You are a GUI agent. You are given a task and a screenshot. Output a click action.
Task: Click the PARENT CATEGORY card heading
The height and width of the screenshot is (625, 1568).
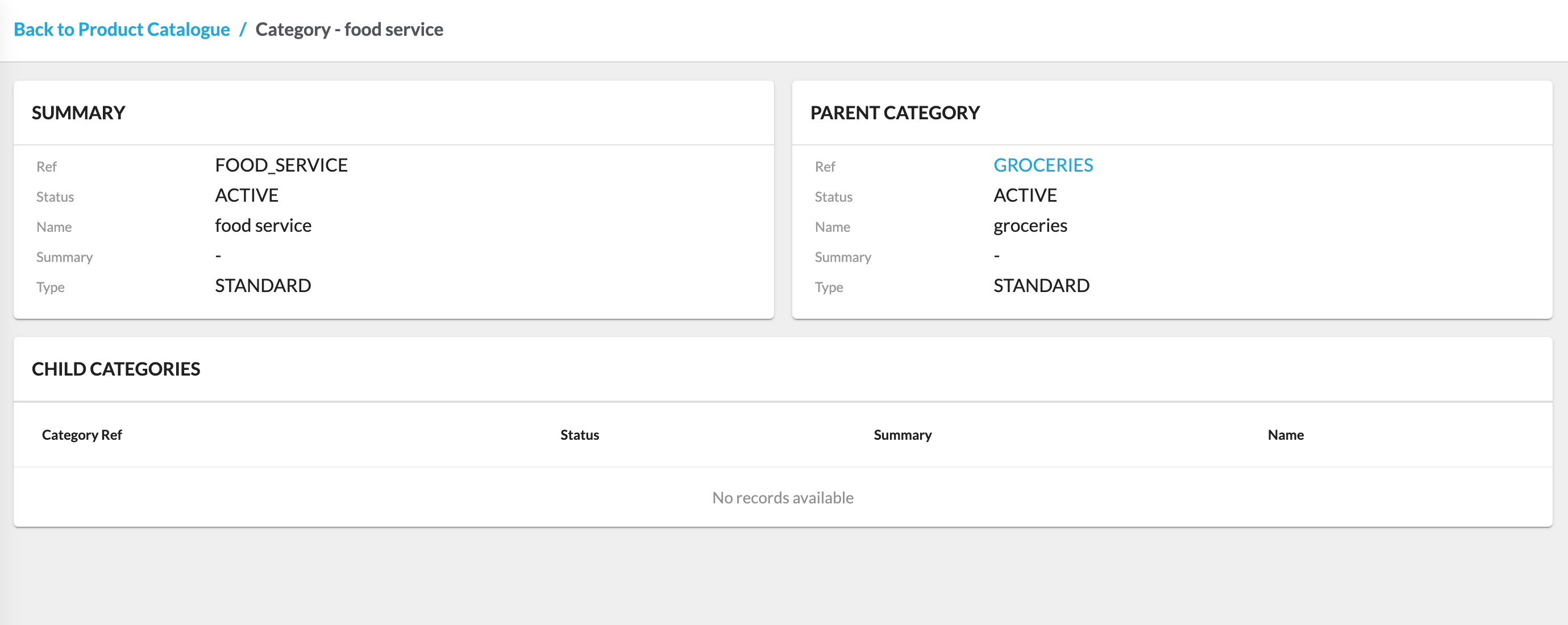894,113
